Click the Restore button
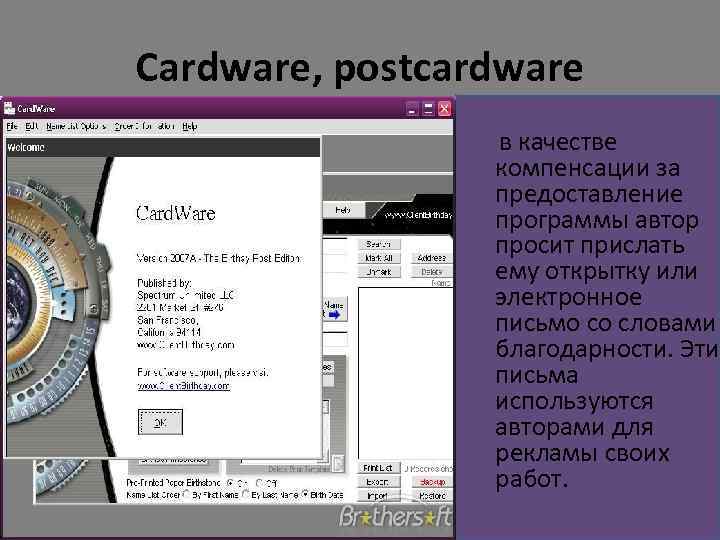The width and height of the screenshot is (720, 540). click(432, 495)
